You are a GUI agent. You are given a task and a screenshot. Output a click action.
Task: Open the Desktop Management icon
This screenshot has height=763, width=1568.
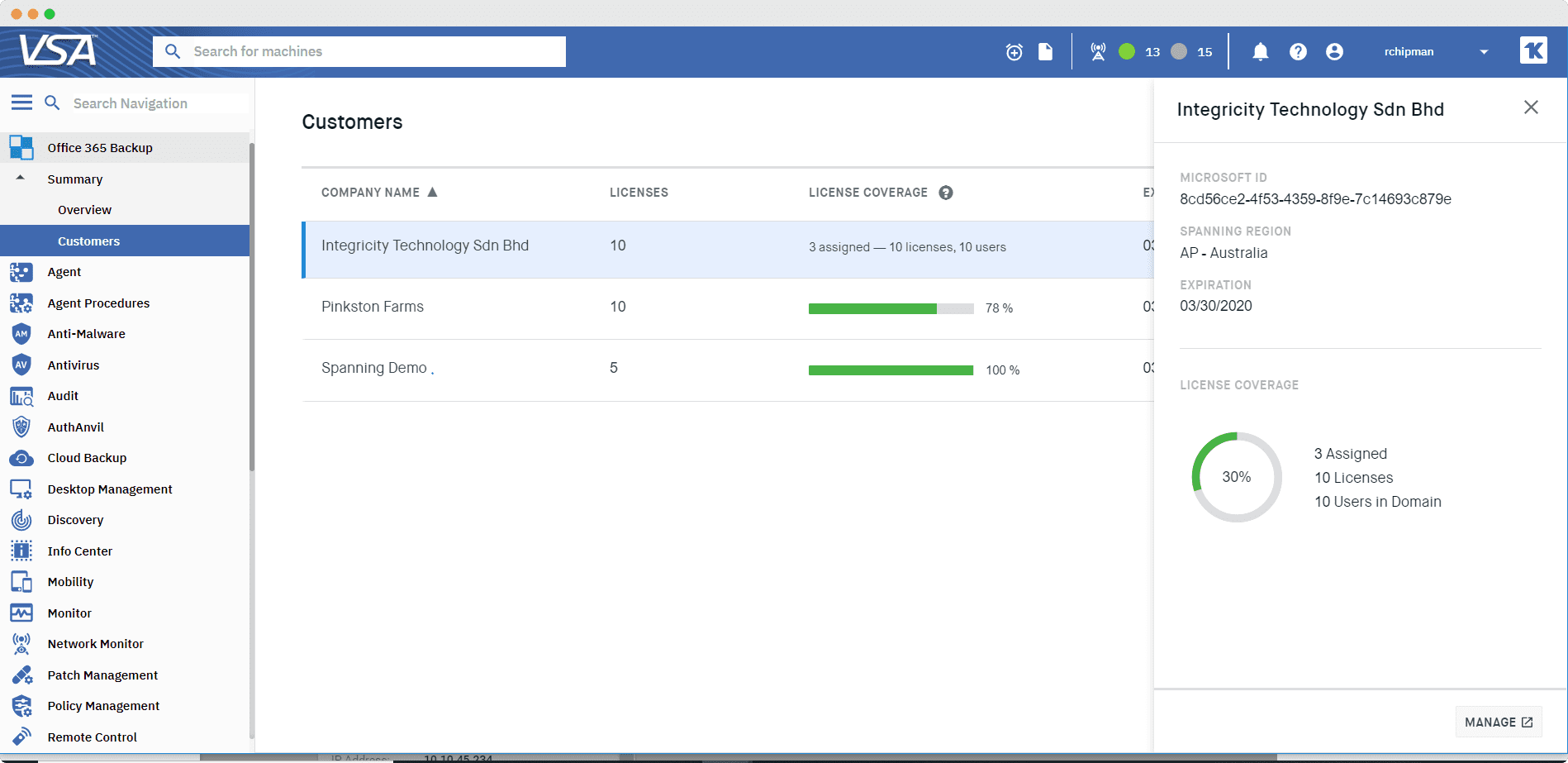click(21, 489)
